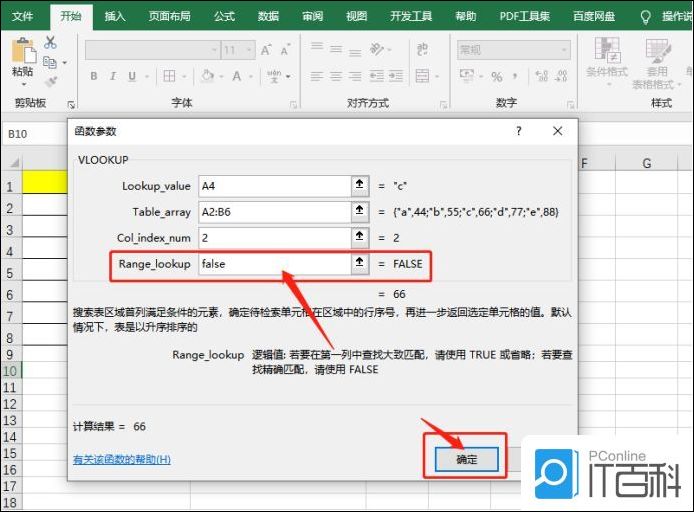
Task: Click 确定 button in function dialog
Action: click(467, 459)
